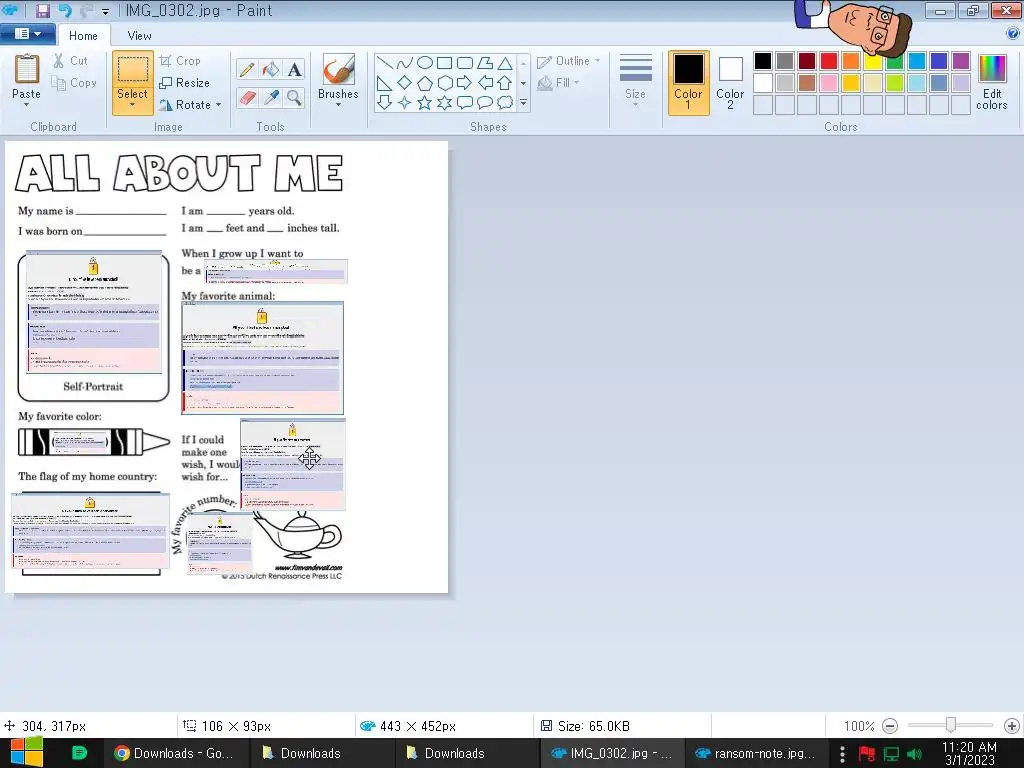This screenshot has height=768, width=1024.
Task: Click the taskbar volume speaker icon
Action: pos(915,754)
